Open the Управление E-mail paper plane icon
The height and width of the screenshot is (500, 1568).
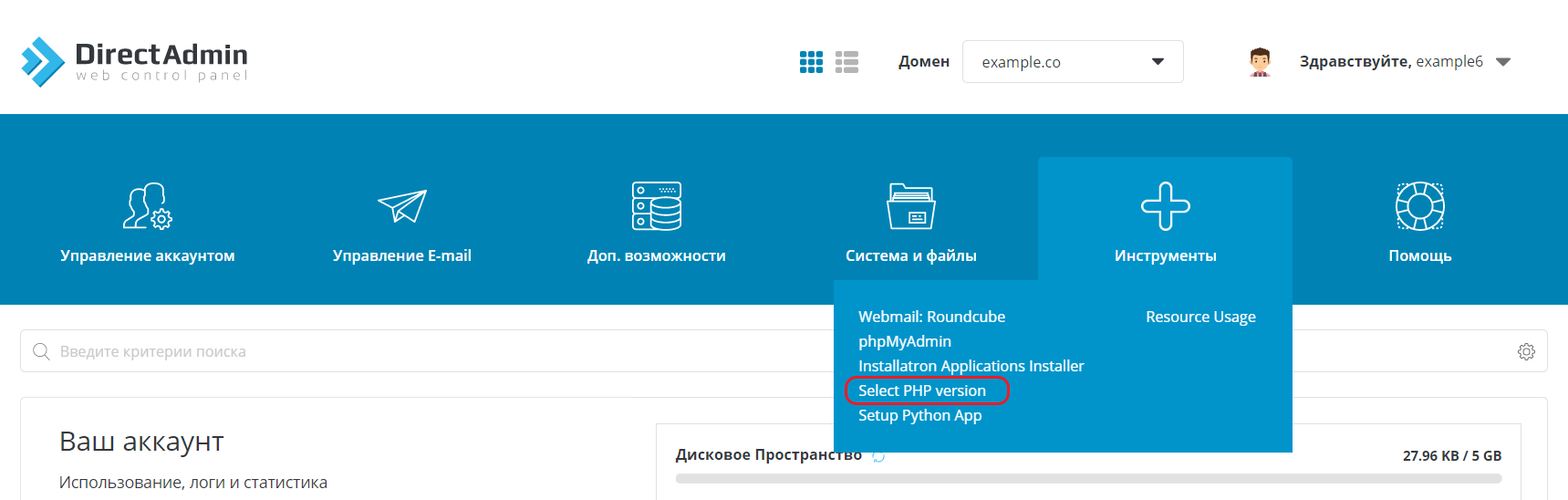click(402, 206)
